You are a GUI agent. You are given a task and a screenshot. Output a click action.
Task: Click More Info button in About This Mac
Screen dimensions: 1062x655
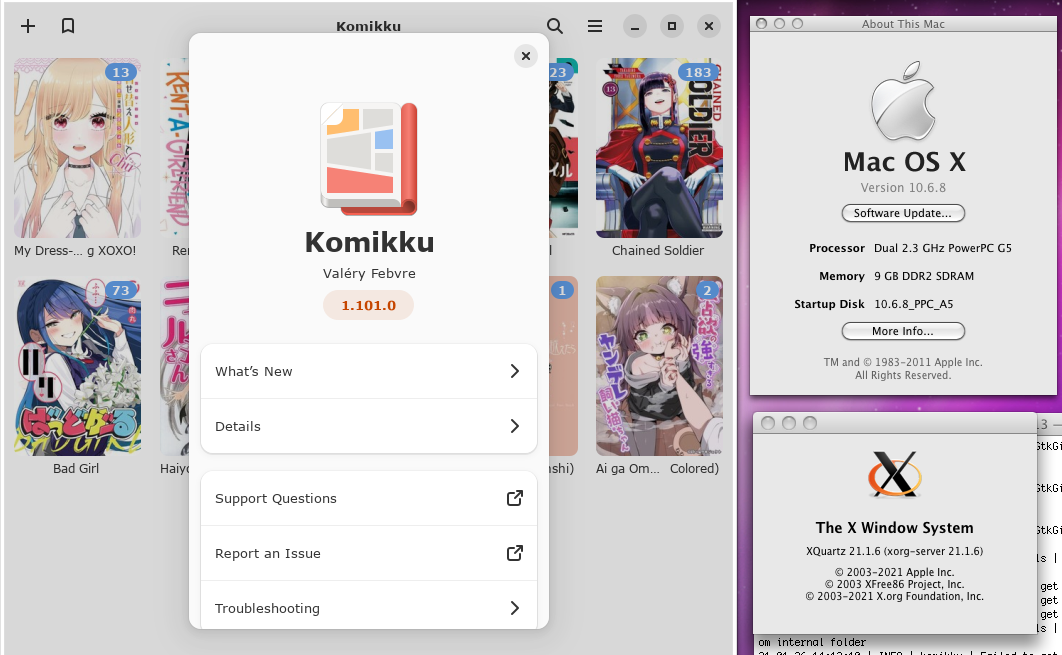tap(903, 331)
